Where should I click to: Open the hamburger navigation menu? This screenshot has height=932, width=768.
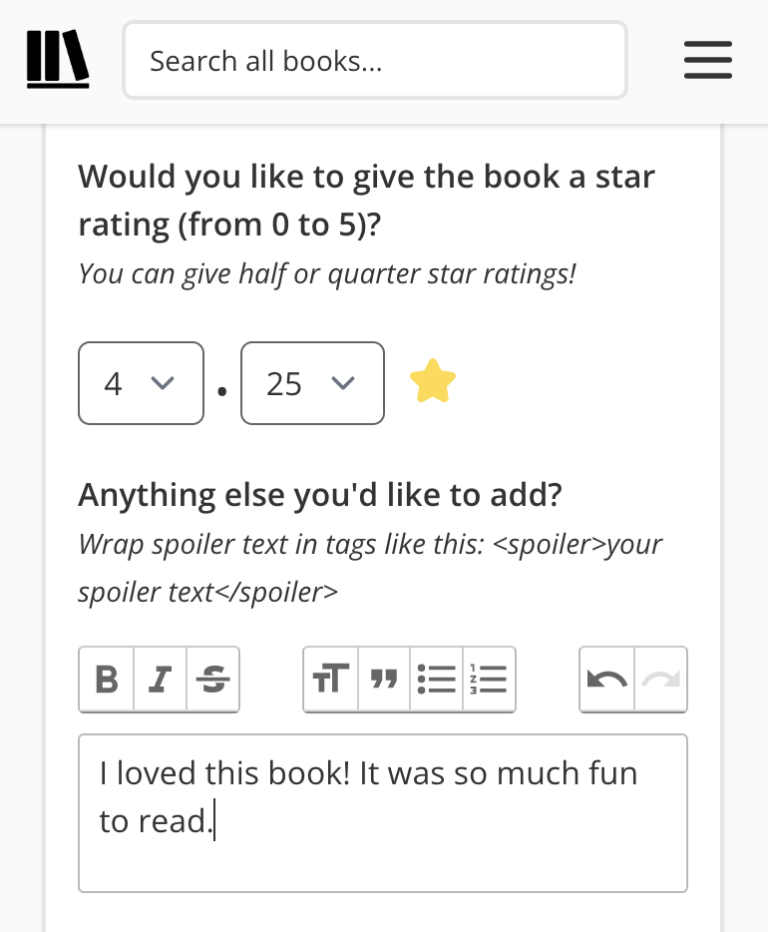tap(707, 60)
